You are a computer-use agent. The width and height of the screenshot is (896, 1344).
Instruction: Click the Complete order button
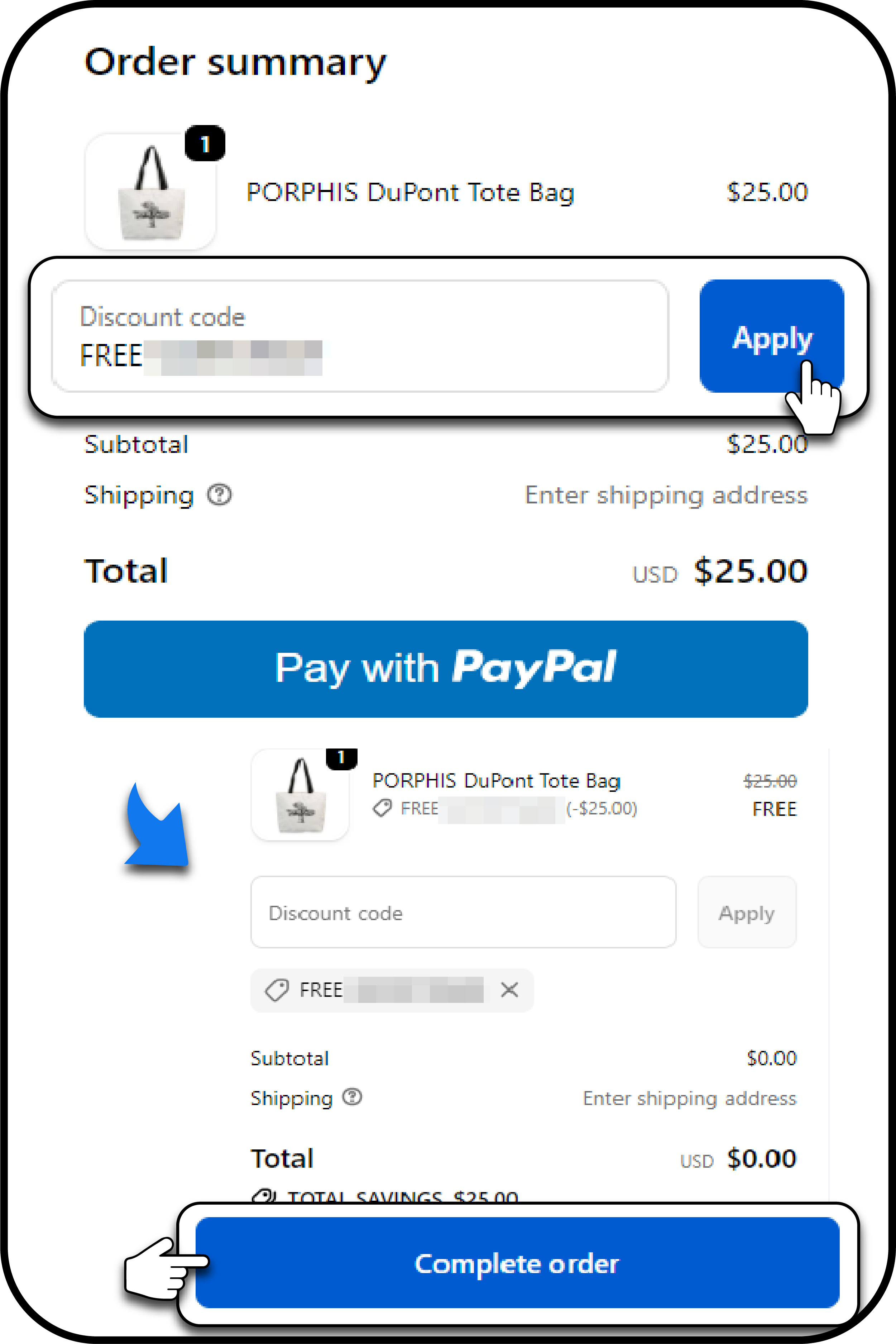click(517, 1263)
